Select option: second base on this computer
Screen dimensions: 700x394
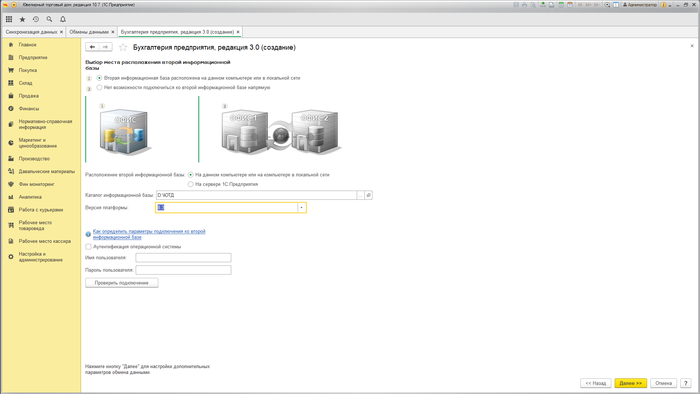click(99, 78)
